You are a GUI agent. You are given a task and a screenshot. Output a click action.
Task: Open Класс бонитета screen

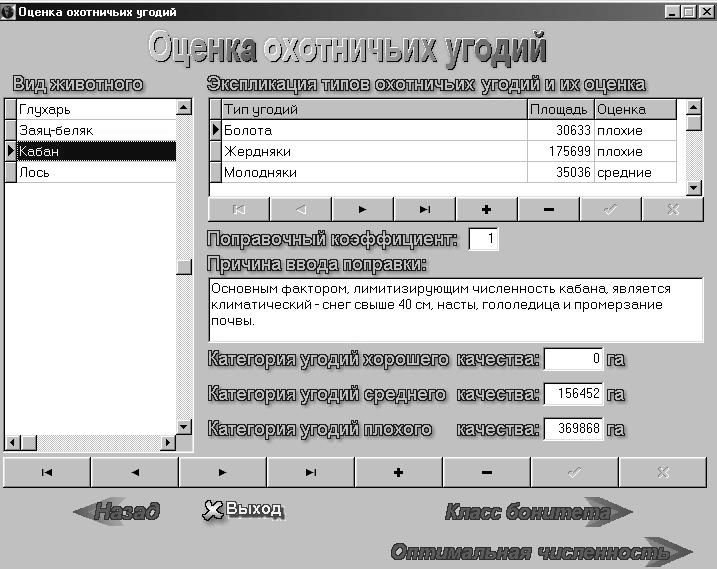539,512
